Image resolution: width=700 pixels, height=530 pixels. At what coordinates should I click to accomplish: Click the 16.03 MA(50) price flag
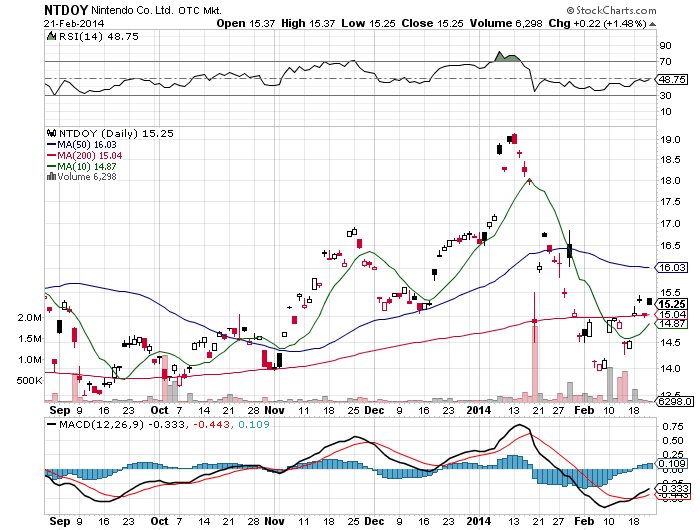coord(671,267)
